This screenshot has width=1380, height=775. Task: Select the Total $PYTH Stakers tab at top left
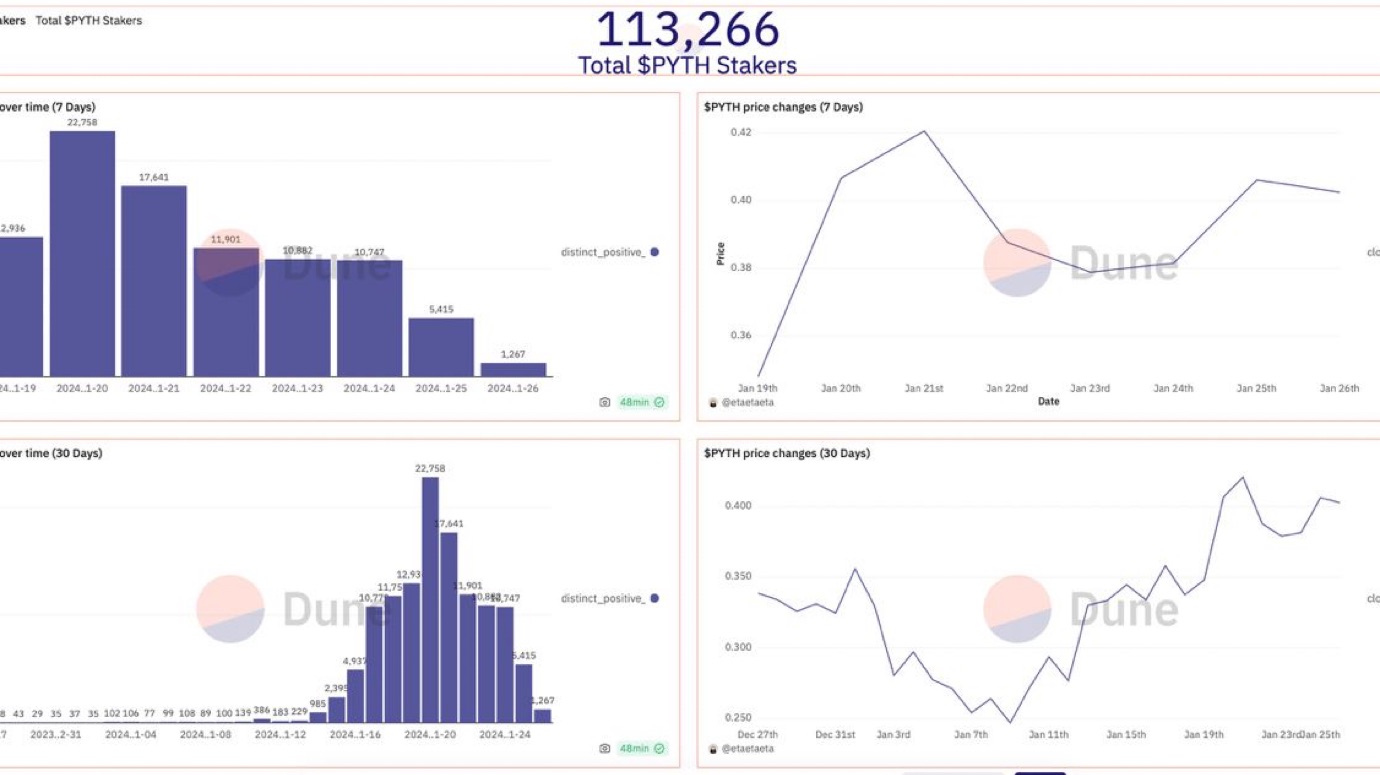coord(89,20)
